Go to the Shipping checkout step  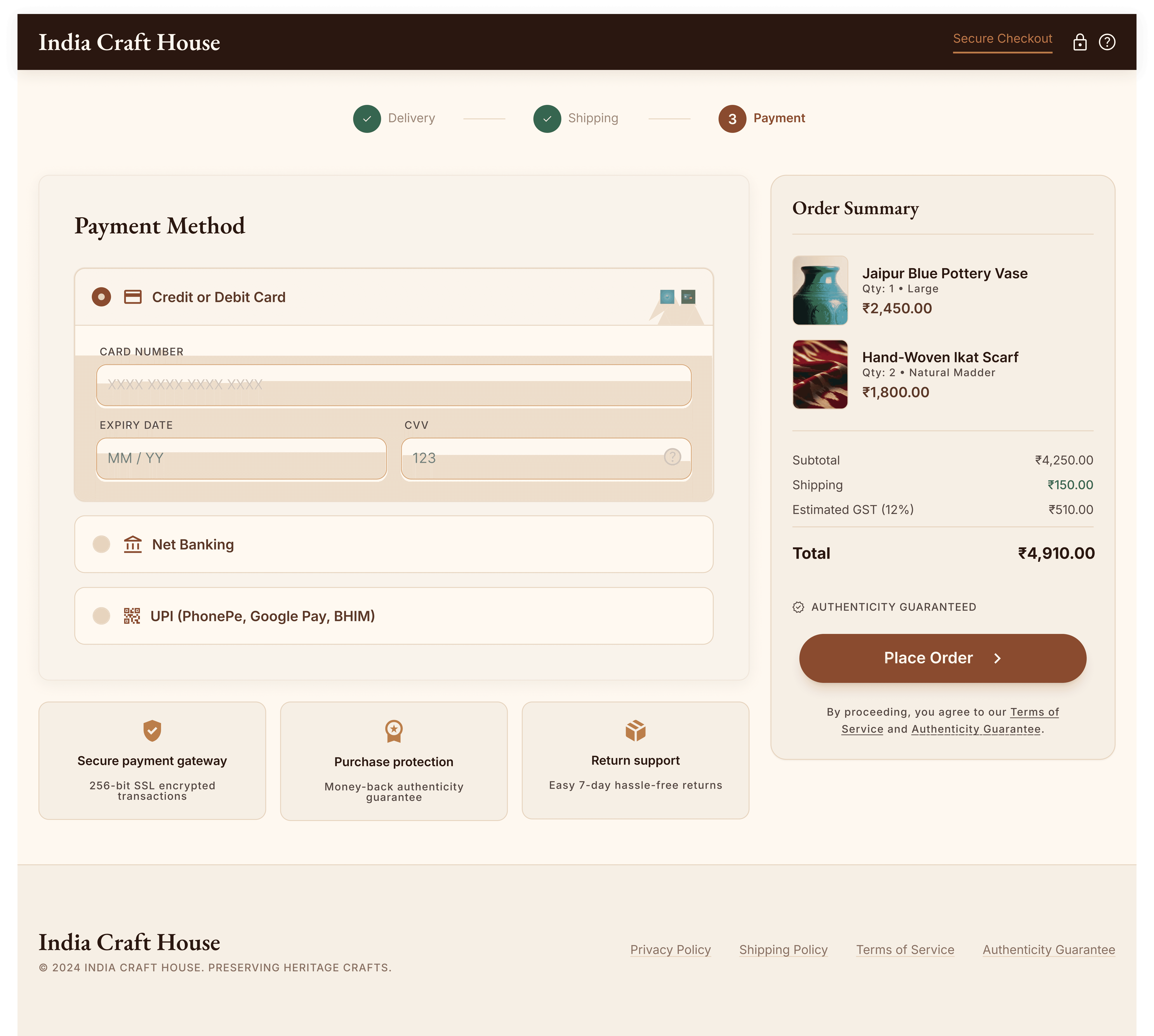point(593,118)
